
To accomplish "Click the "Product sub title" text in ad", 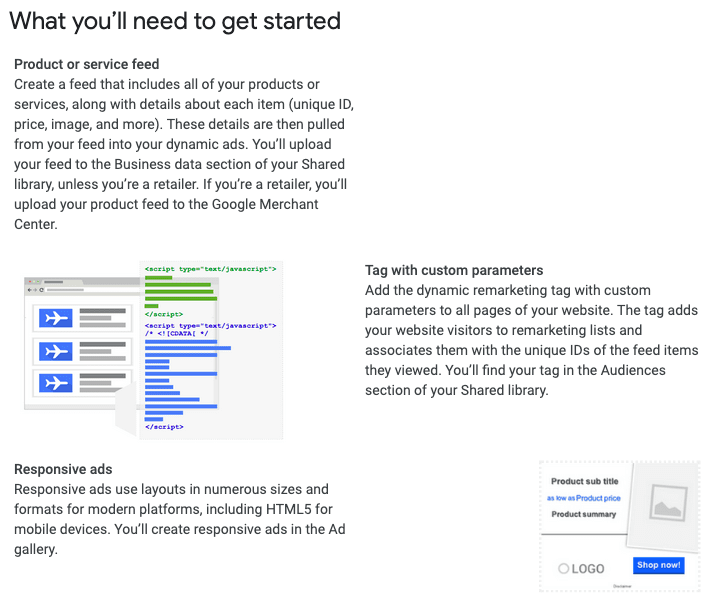I will [x=585, y=481].
